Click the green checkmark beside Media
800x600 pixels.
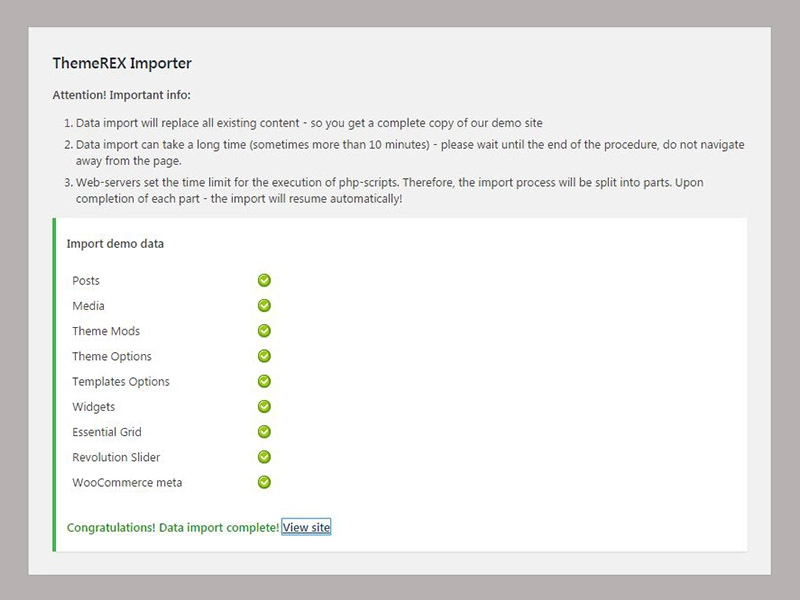pos(264,306)
